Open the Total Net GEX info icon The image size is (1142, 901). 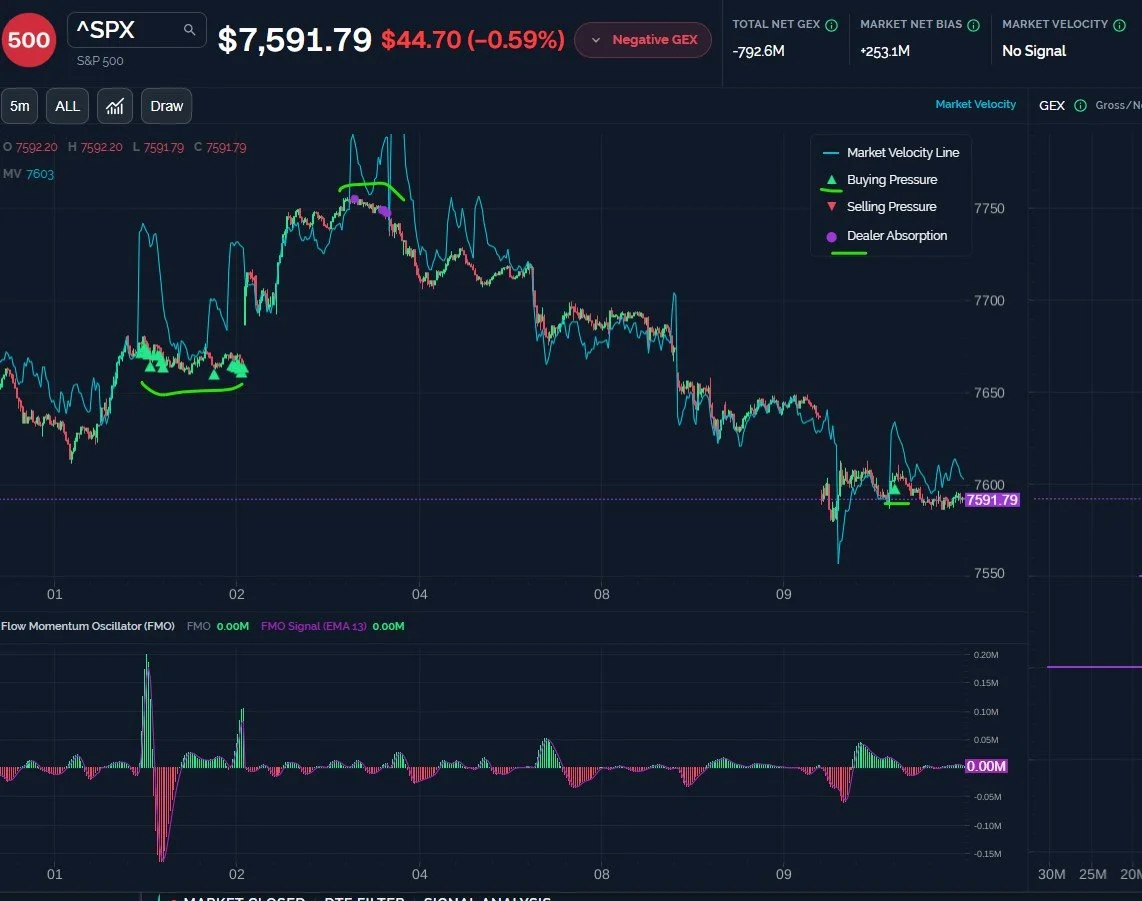[831, 25]
